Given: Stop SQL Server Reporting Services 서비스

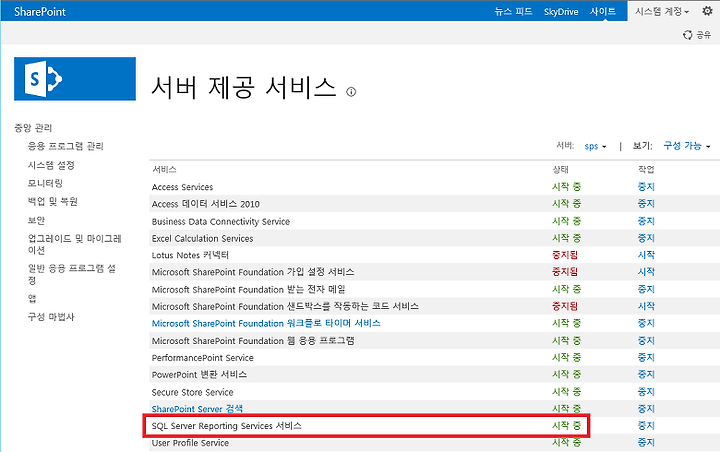Looking at the screenshot, I should click(x=646, y=426).
